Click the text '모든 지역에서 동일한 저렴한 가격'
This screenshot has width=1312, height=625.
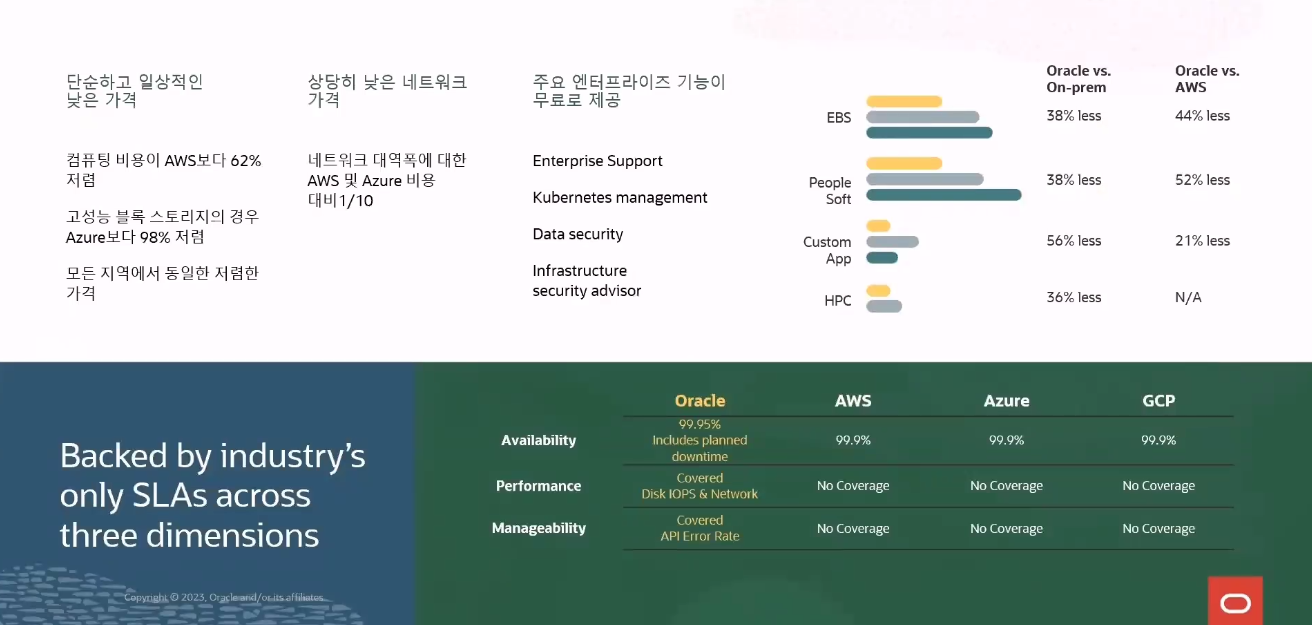click(x=163, y=283)
